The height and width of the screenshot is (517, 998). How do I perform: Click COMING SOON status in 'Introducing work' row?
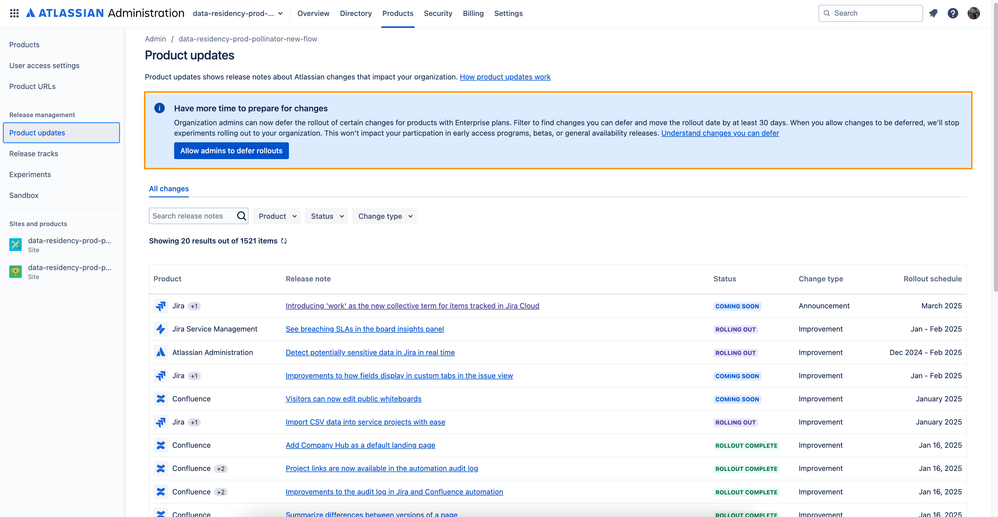pyautogui.click(x=737, y=306)
